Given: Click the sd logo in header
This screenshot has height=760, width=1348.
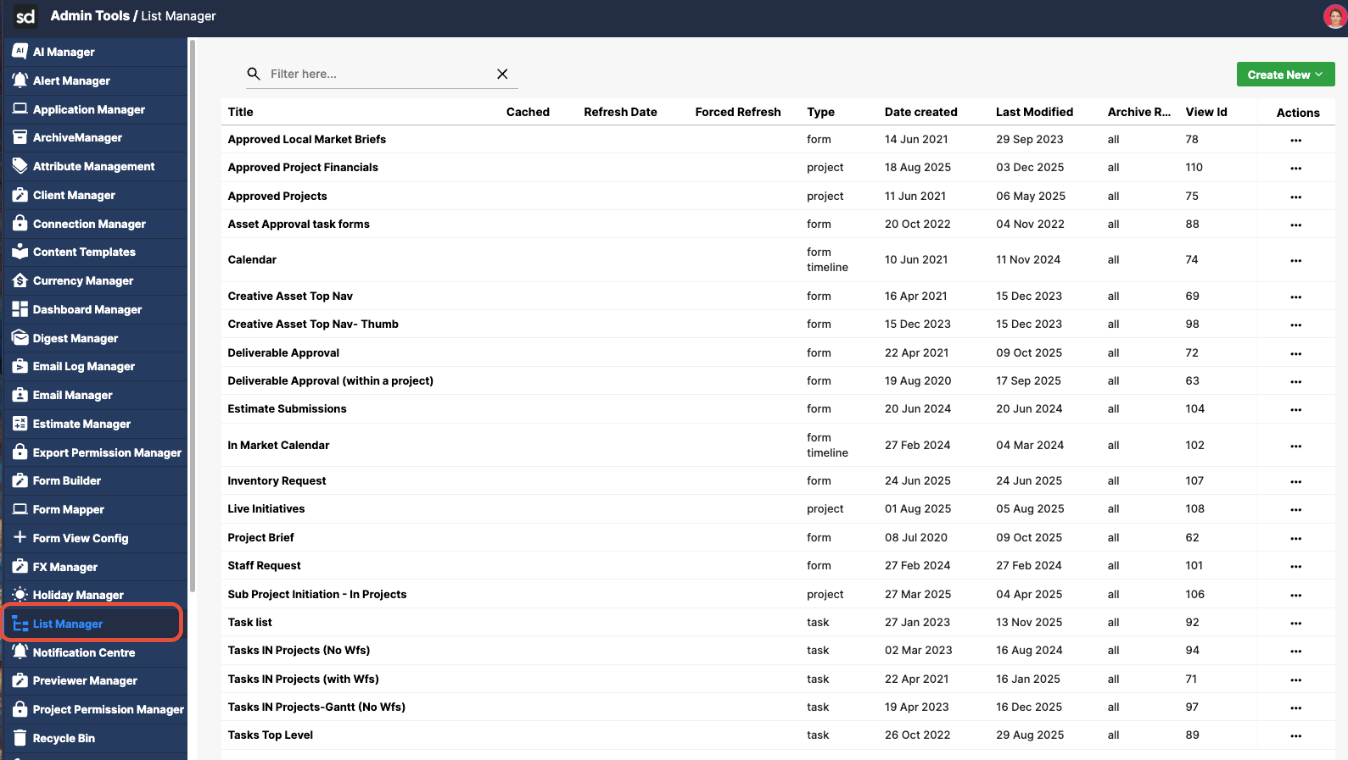Looking at the screenshot, I should 26,16.
